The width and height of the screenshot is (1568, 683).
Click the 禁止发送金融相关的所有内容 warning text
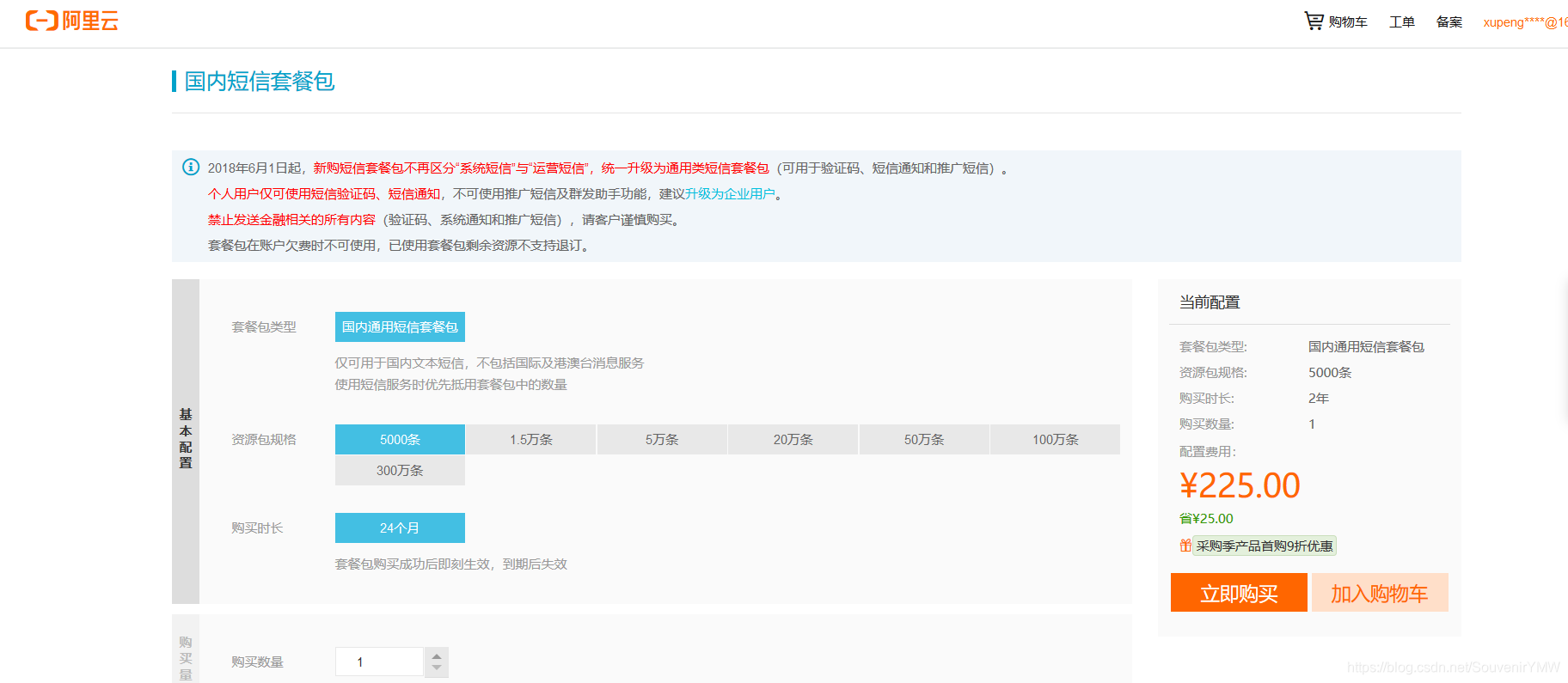click(291, 220)
